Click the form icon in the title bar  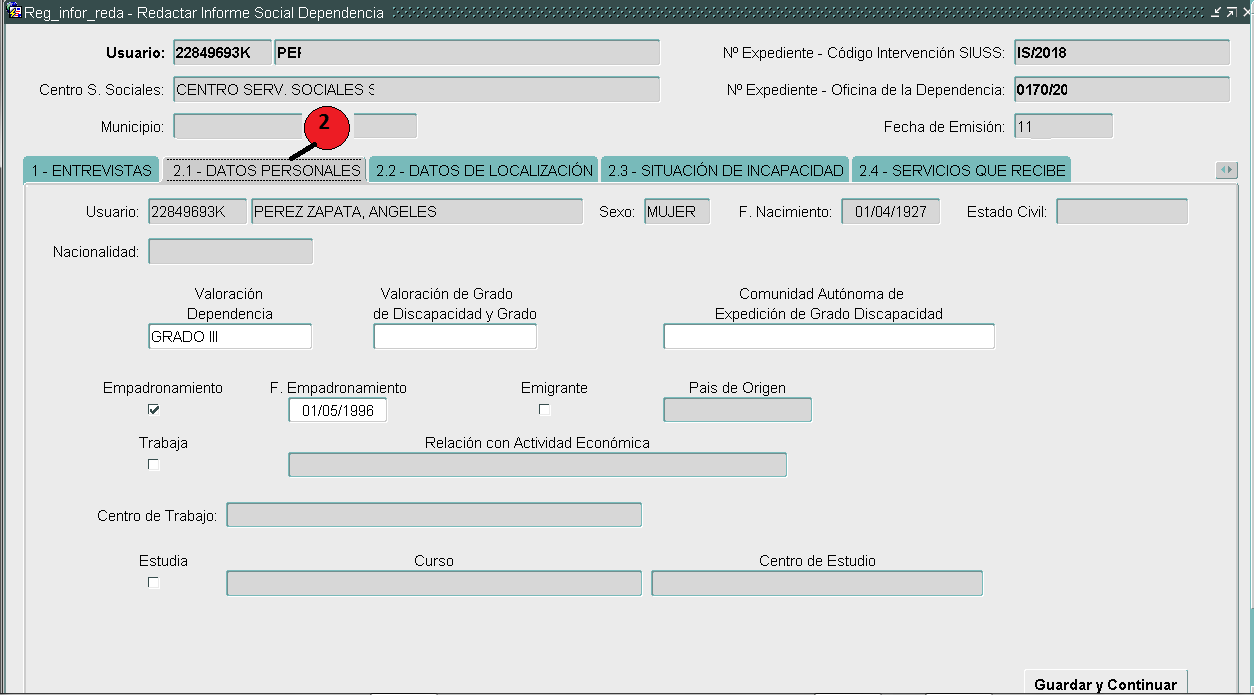pos(15,12)
